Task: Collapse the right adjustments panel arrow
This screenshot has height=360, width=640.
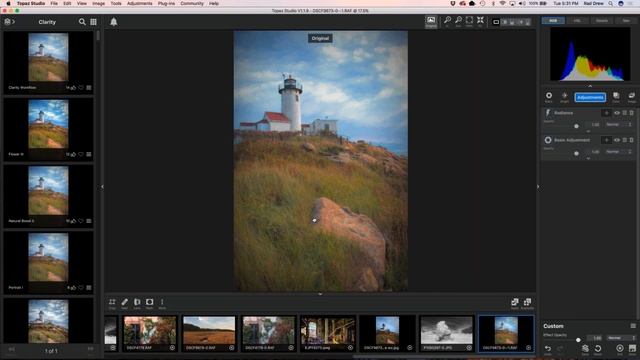Action: 538,187
